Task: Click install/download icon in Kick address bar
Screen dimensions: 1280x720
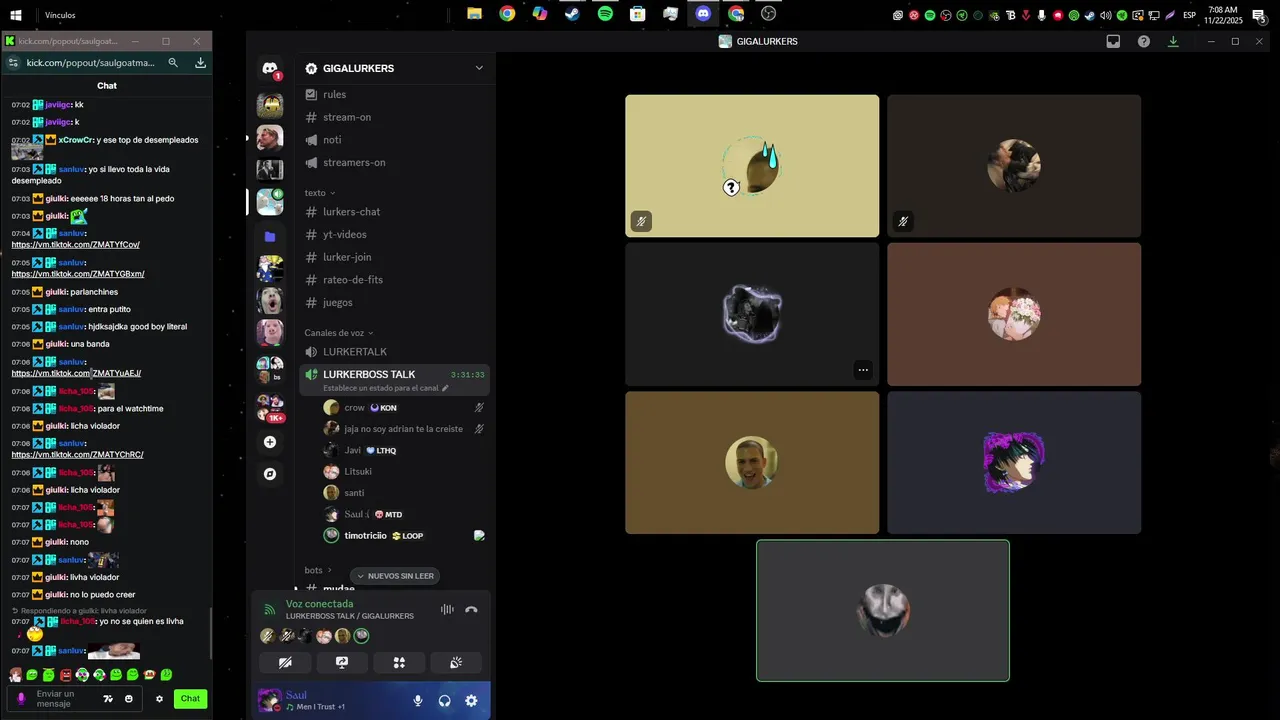Action: pos(200,63)
